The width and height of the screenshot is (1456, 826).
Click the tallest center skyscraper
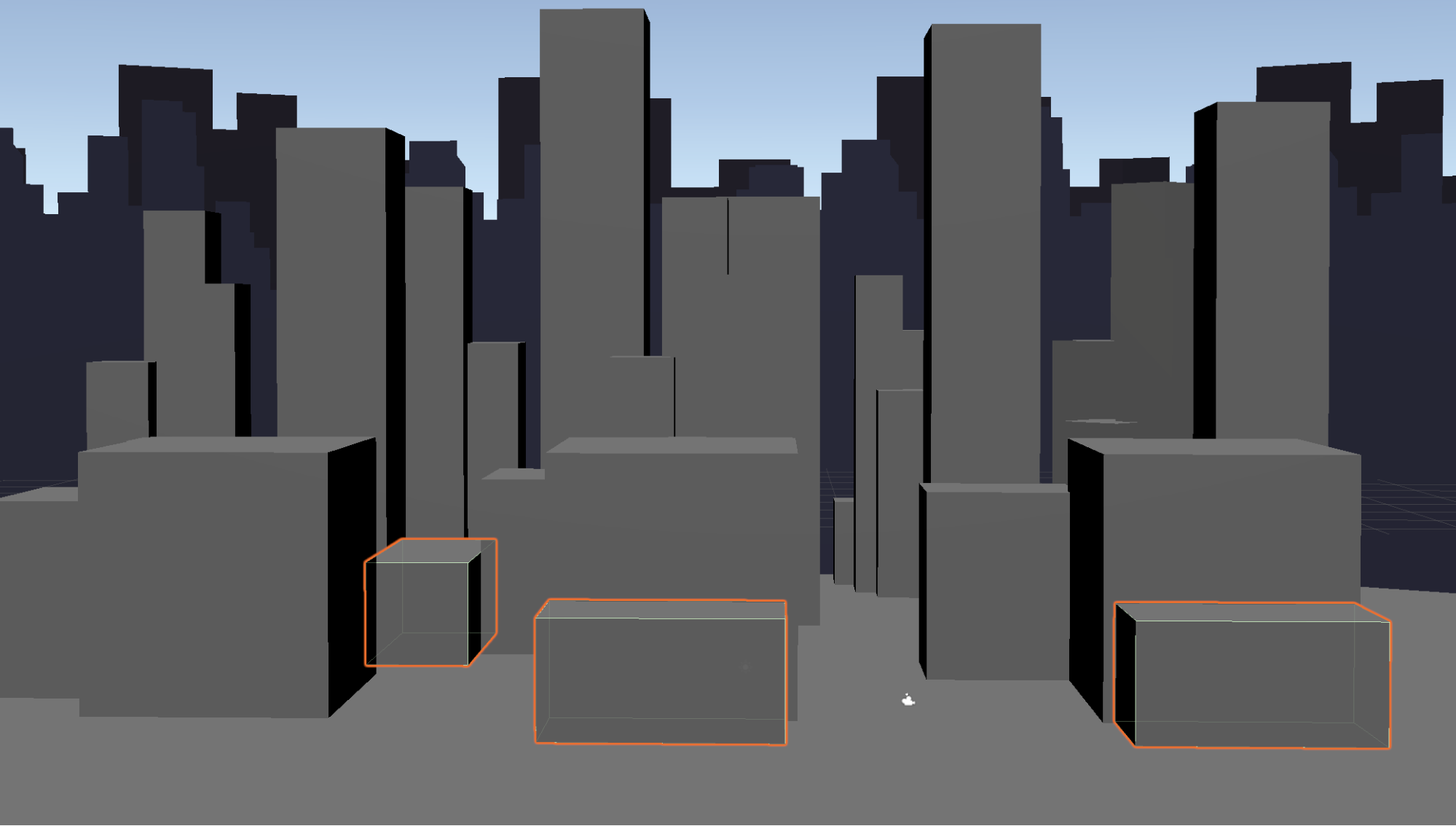(591, 182)
